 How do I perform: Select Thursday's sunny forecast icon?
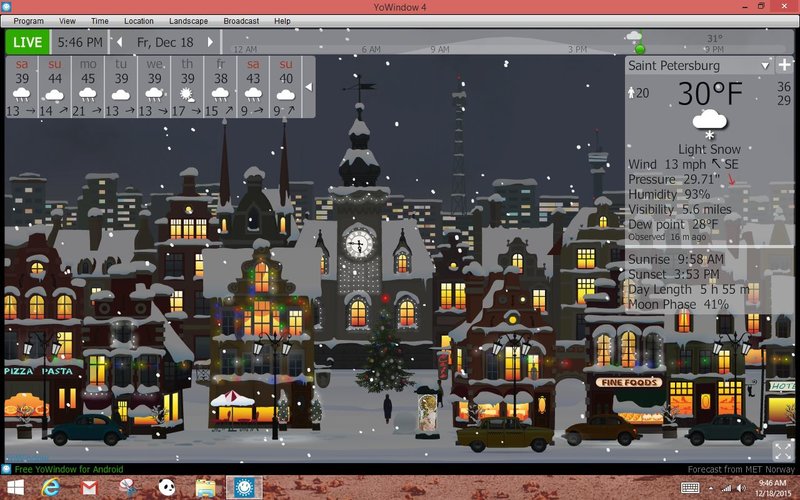click(x=187, y=94)
